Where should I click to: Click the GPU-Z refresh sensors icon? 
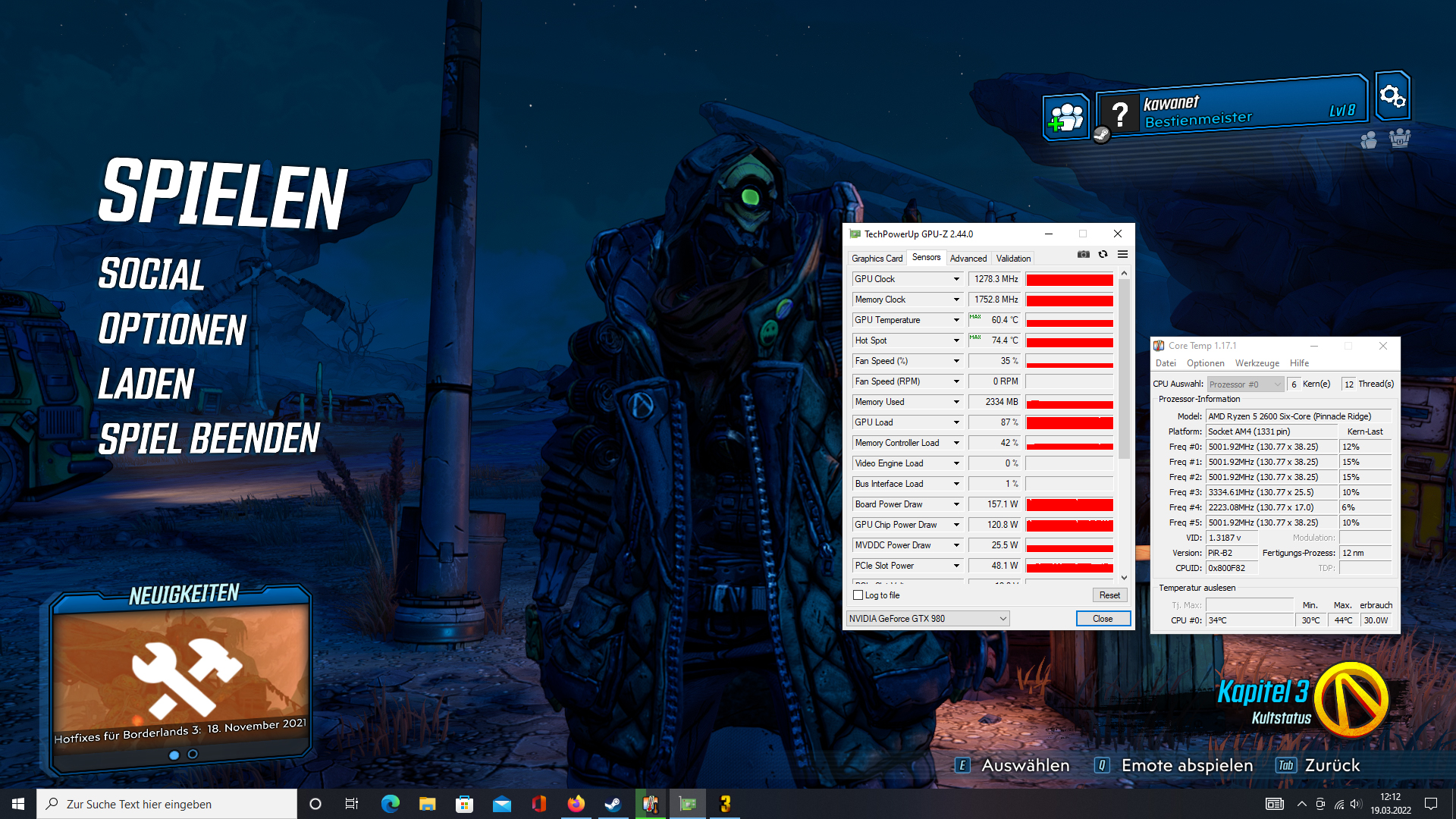point(1102,255)
